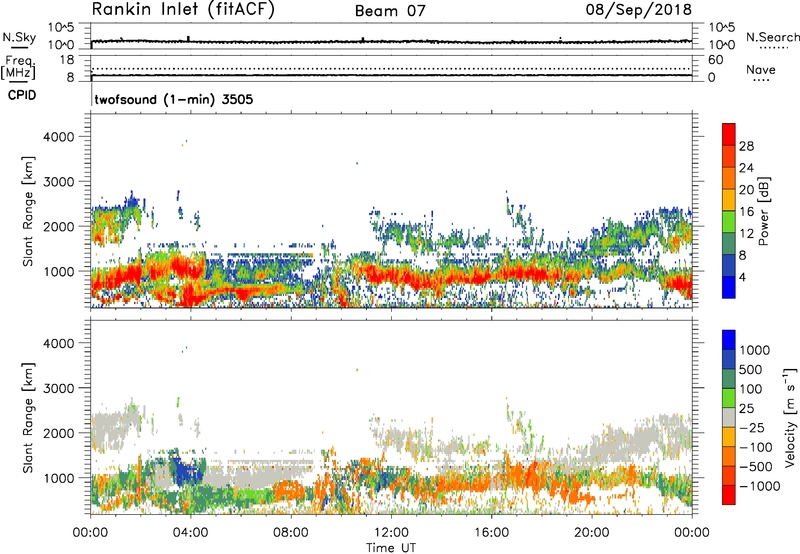The height and width of the screenshot is (554, 800).
Task: Click the isolated echo near 3400 km in Power panel
Action: pyautogui.click(x=357, y=163)
